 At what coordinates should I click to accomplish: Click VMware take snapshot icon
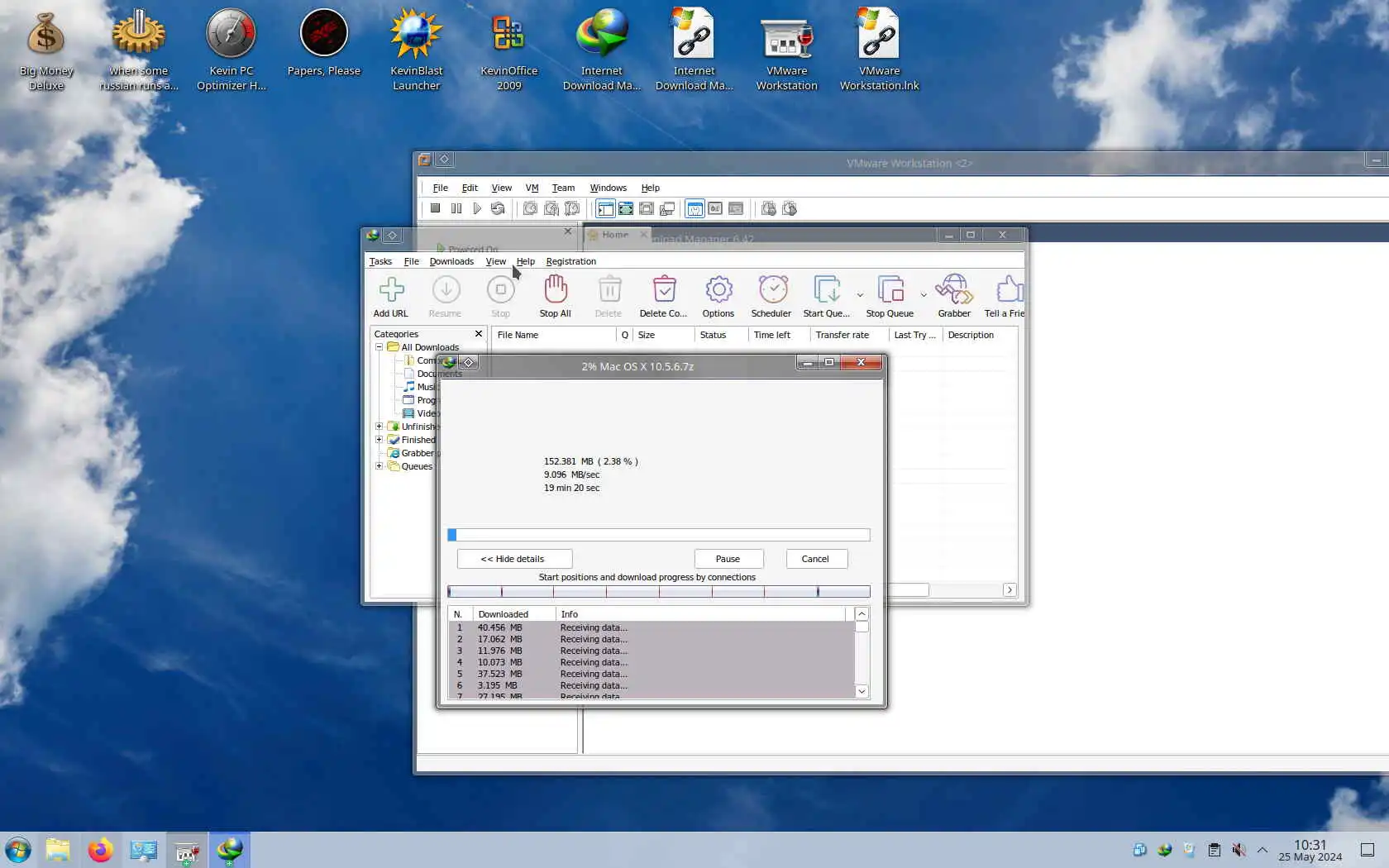530,208
